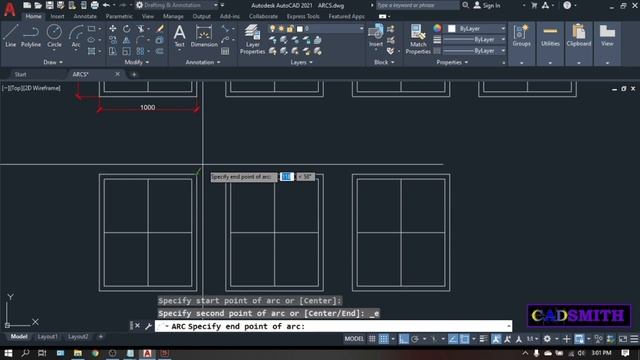Click the search magnifier icon in title bar
Screen dimensions: 640x360
(x=465, y=5)
